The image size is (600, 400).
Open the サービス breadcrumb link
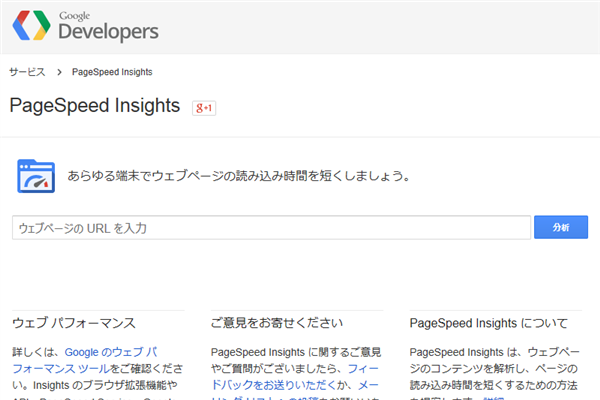coord(27,72)
